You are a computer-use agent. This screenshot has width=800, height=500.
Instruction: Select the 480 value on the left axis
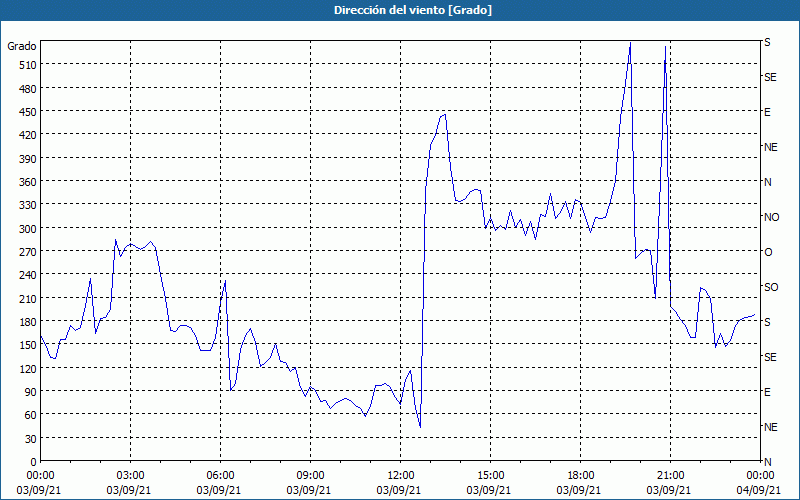click(x=28, y=89)
